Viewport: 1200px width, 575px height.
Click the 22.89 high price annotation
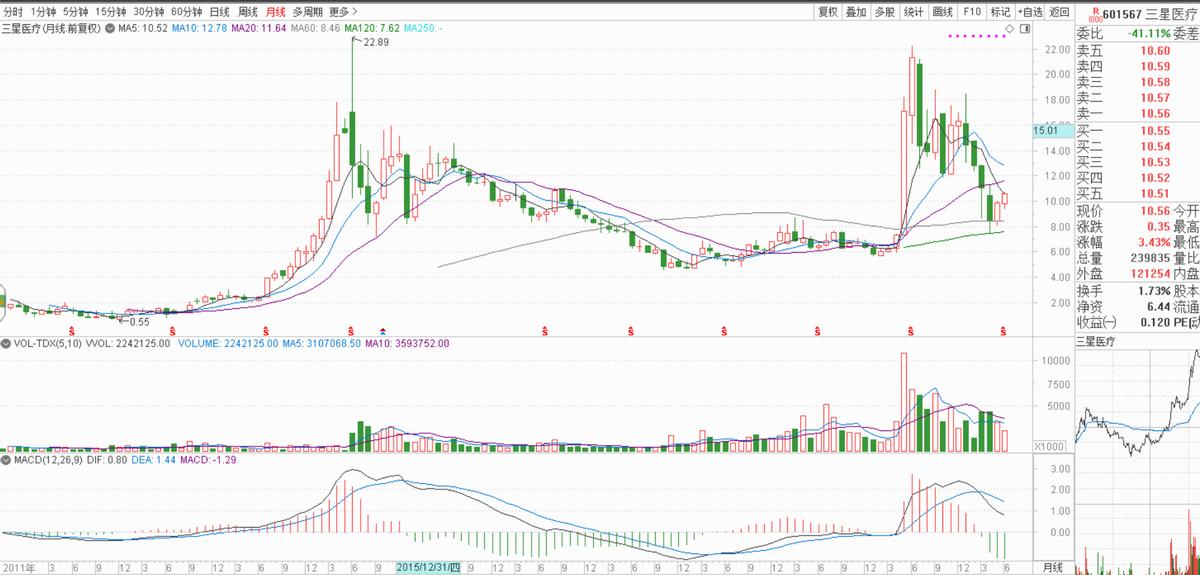376,43
